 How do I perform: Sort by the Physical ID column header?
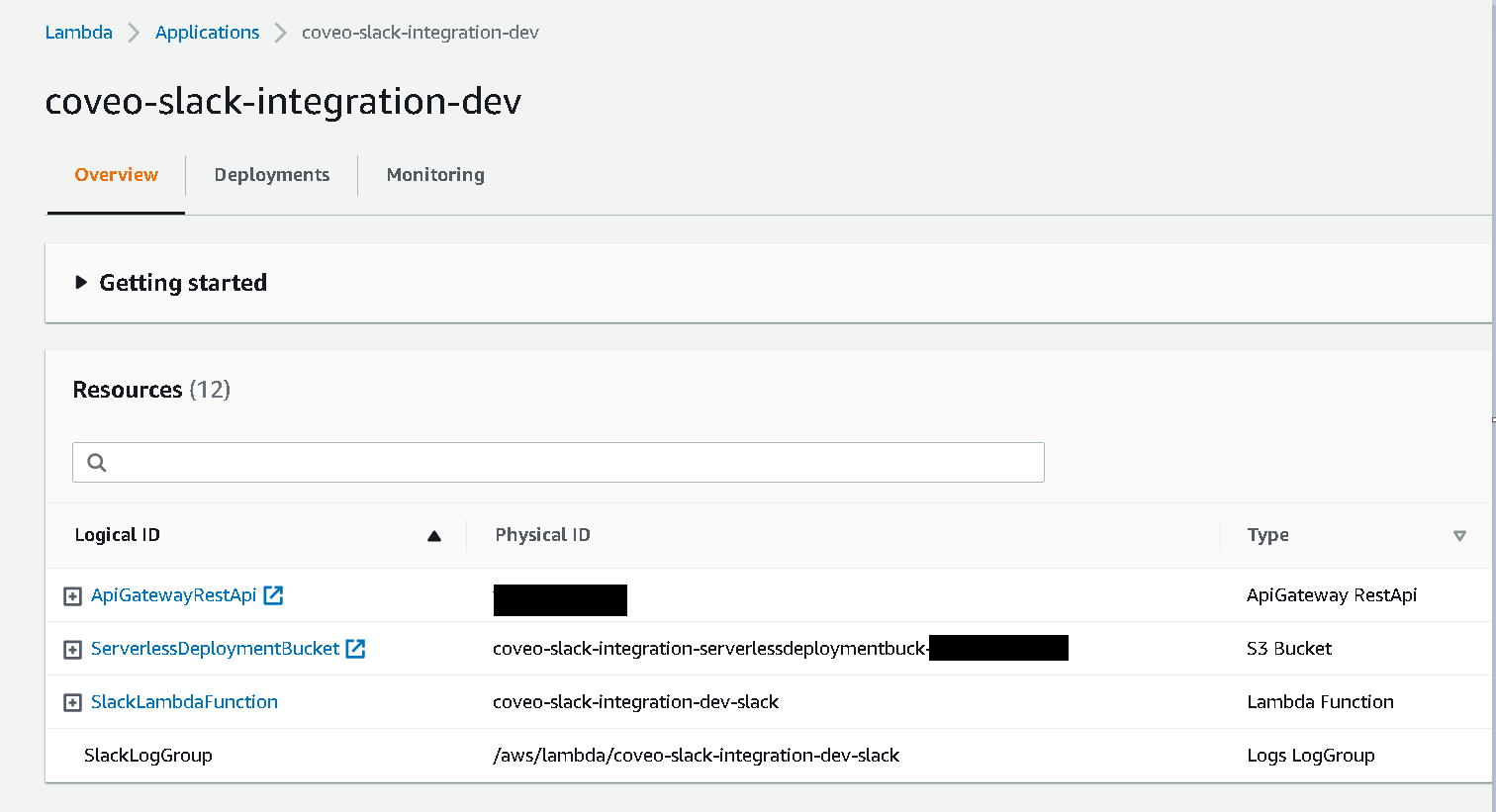(542, 535)
